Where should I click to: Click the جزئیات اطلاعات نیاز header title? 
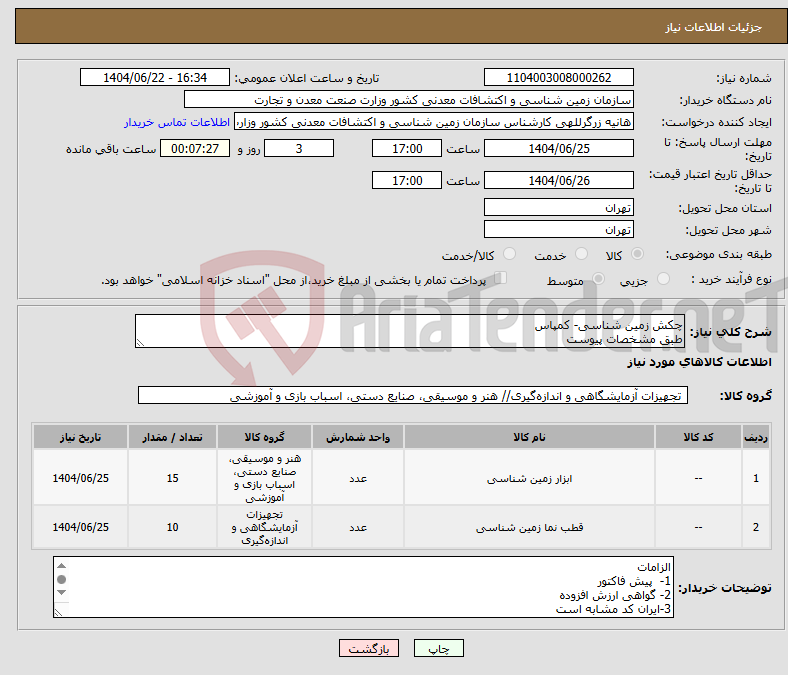[714, 27]
